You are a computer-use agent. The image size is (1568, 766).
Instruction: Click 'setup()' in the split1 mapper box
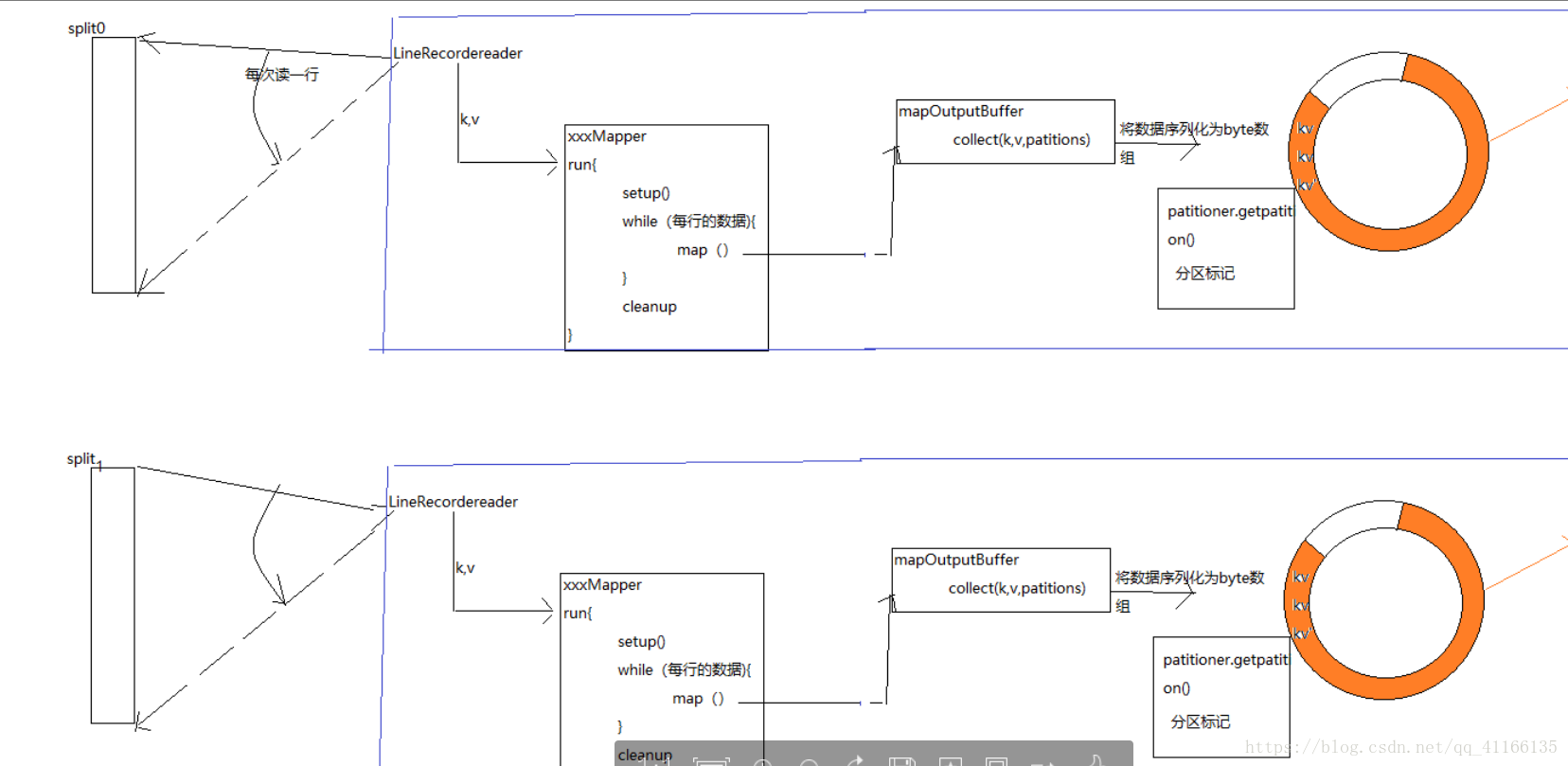(x=641, y=642)
